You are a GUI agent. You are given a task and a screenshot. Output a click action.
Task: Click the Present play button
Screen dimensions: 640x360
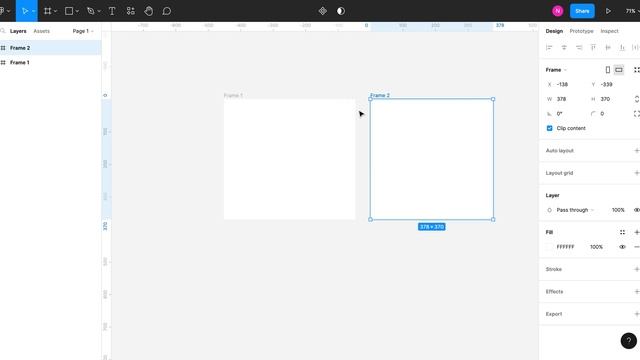(608, 11)
